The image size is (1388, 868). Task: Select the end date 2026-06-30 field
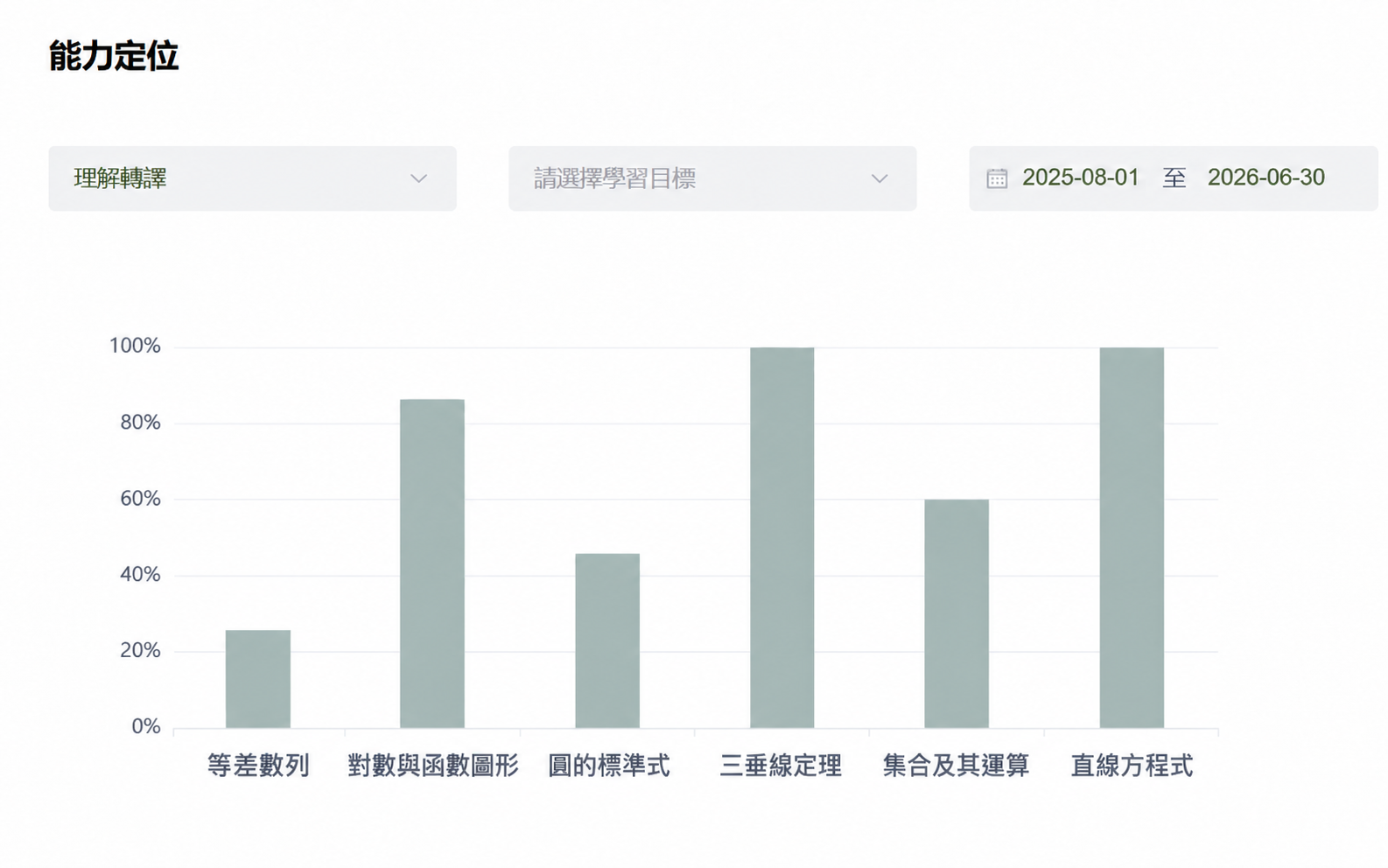tap(1266, 178)
